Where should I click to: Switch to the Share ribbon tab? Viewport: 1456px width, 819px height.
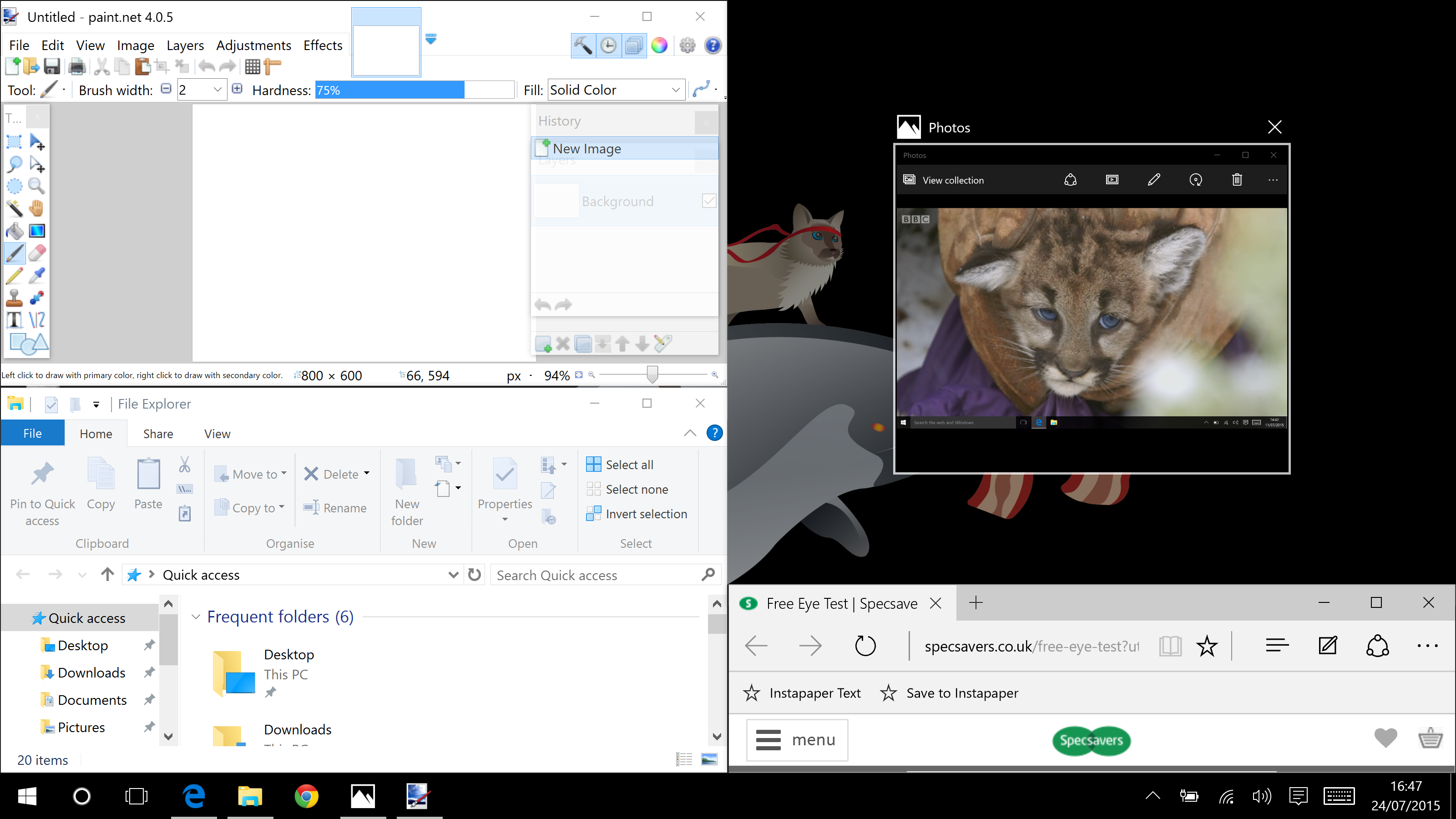(x=158, y=434)
